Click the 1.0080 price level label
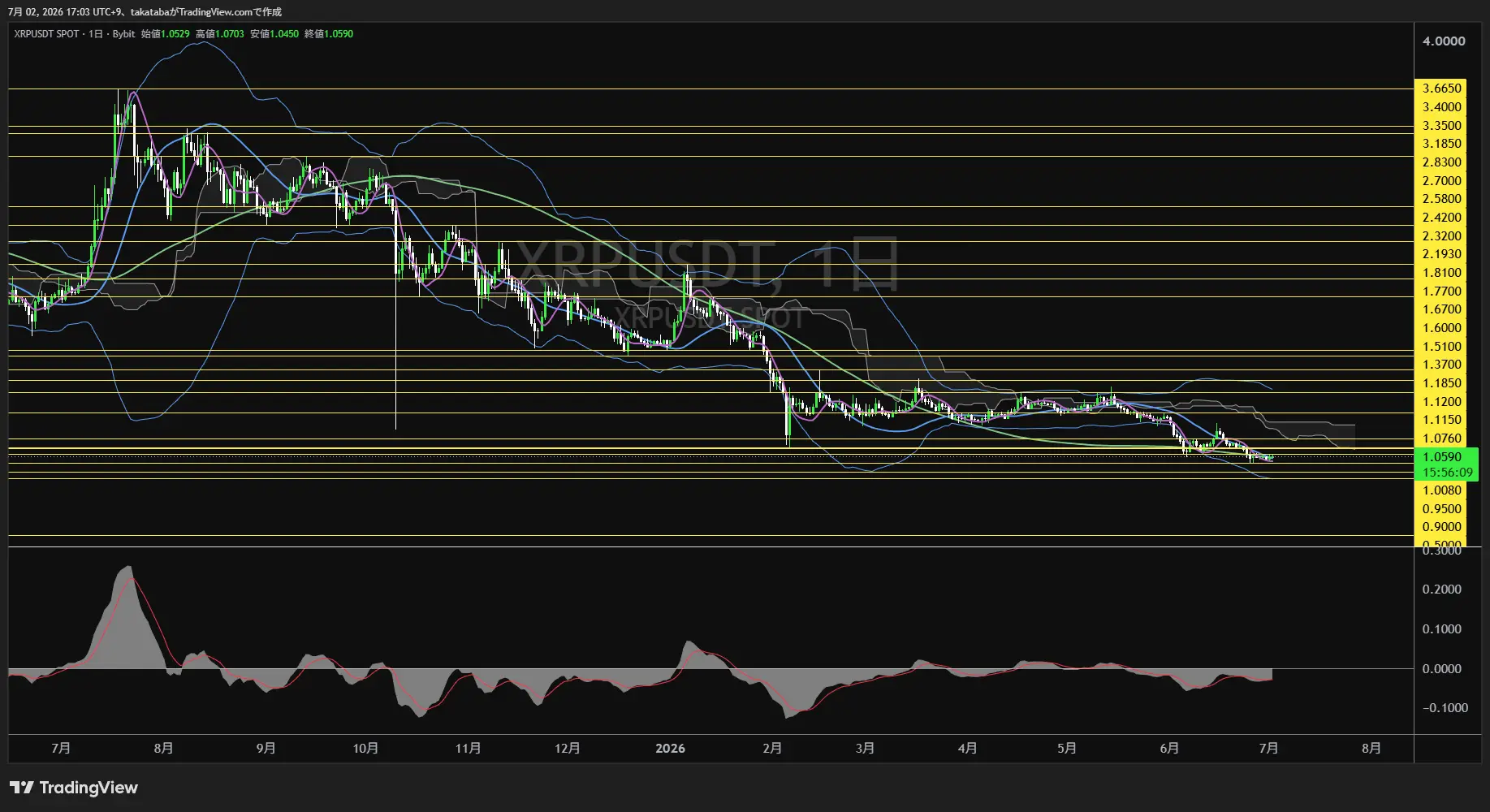The width and height of the screenshot is (1490, 812). pos(1442,490)
